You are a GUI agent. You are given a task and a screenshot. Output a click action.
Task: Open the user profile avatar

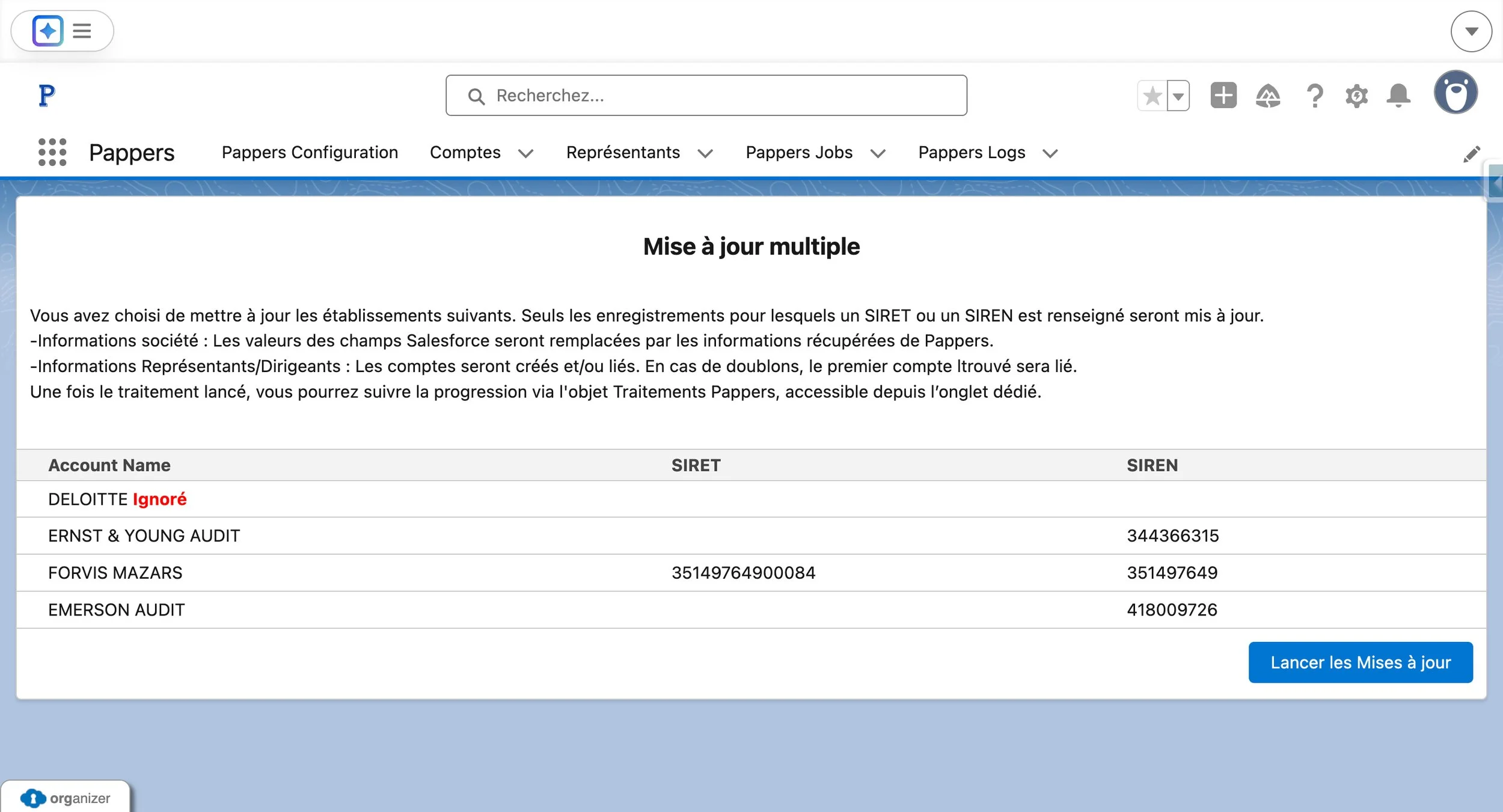(x=1455, y=93)
